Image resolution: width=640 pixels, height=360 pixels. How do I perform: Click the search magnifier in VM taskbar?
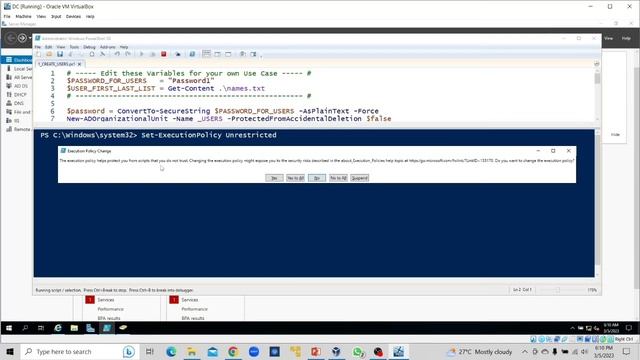coord(25,328)
